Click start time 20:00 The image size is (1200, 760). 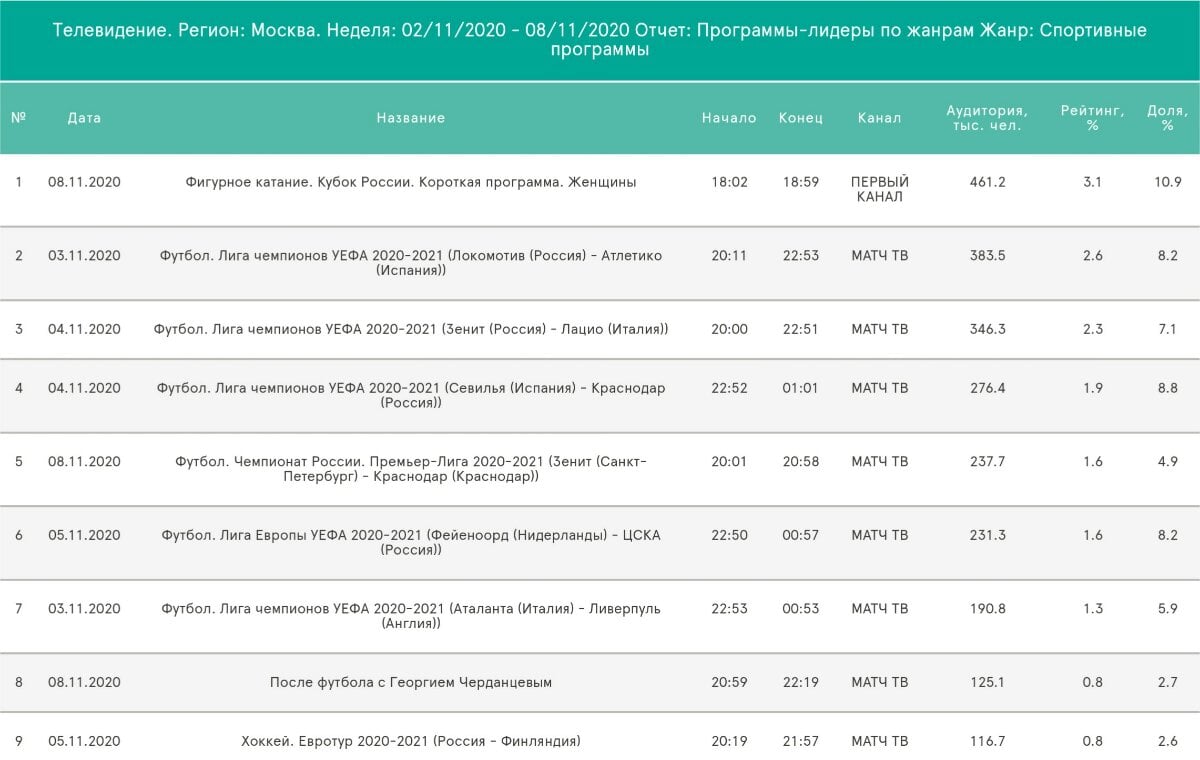(x=729, y=329)
